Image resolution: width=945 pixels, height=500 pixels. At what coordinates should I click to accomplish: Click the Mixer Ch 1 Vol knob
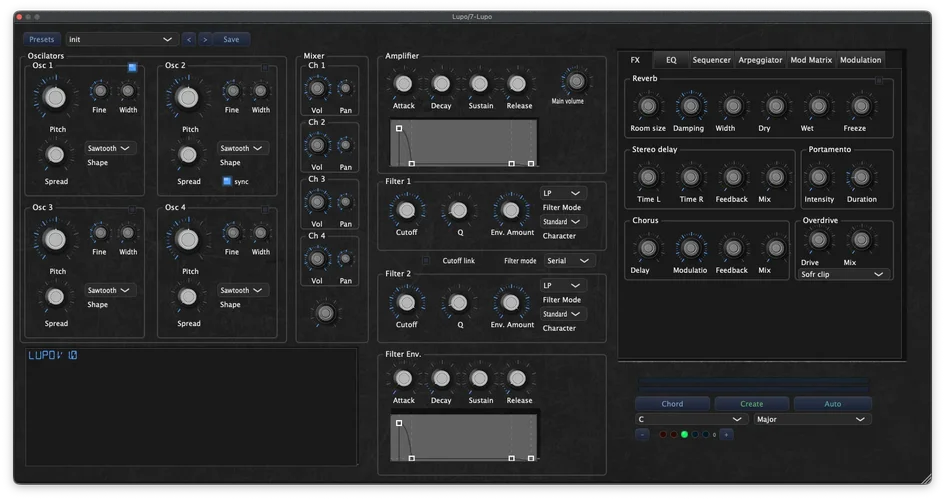[317, 89]
